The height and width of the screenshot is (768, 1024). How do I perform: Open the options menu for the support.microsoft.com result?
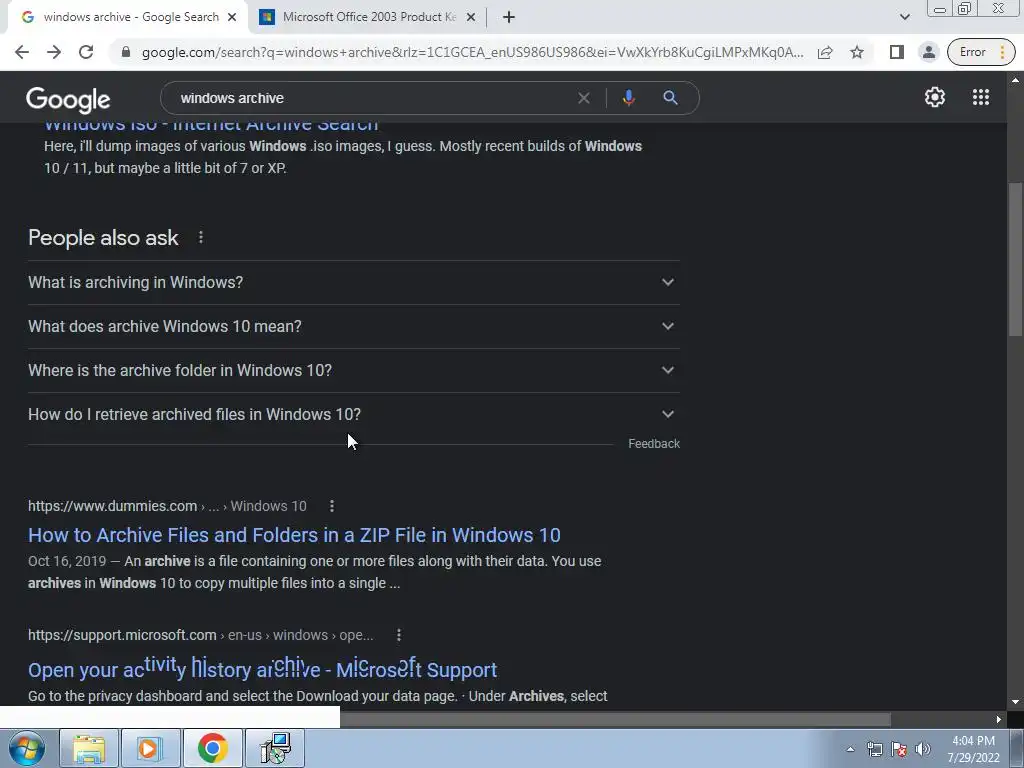tap(398, 635)
